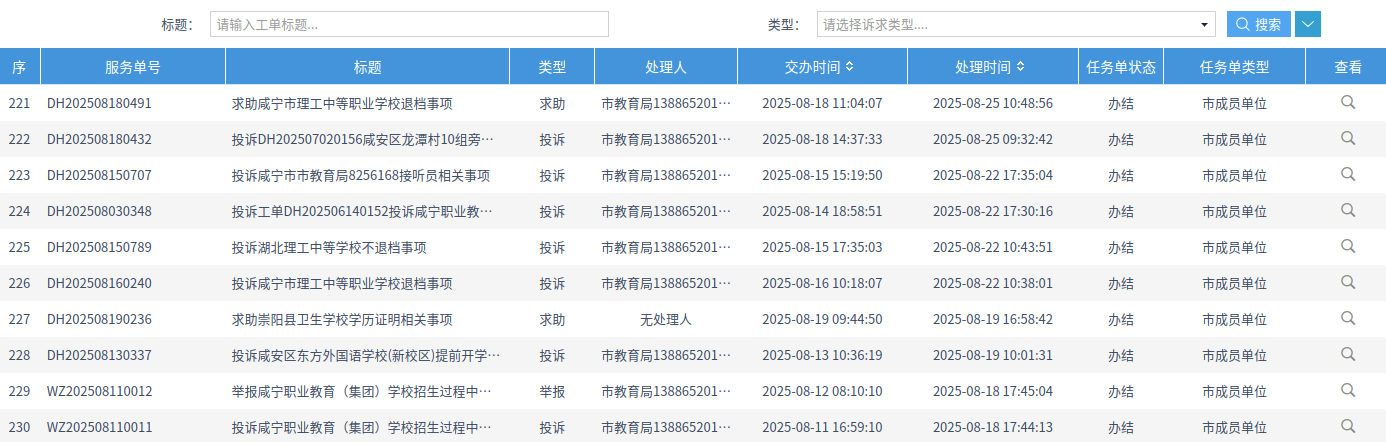
Task: Click the 搜索 search button
Action: click(1258, 24)
